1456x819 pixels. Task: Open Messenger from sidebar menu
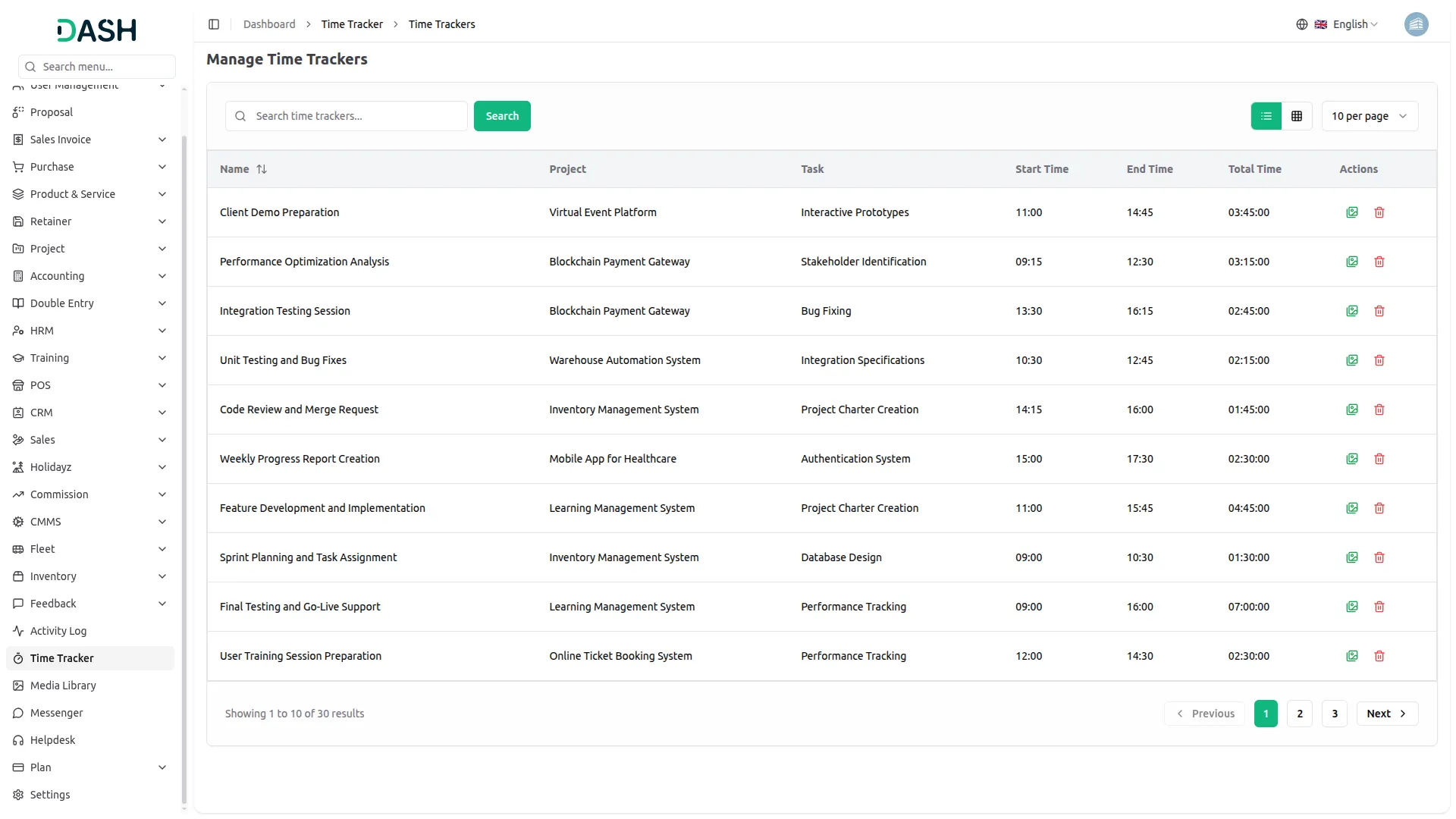pos(57,713)
